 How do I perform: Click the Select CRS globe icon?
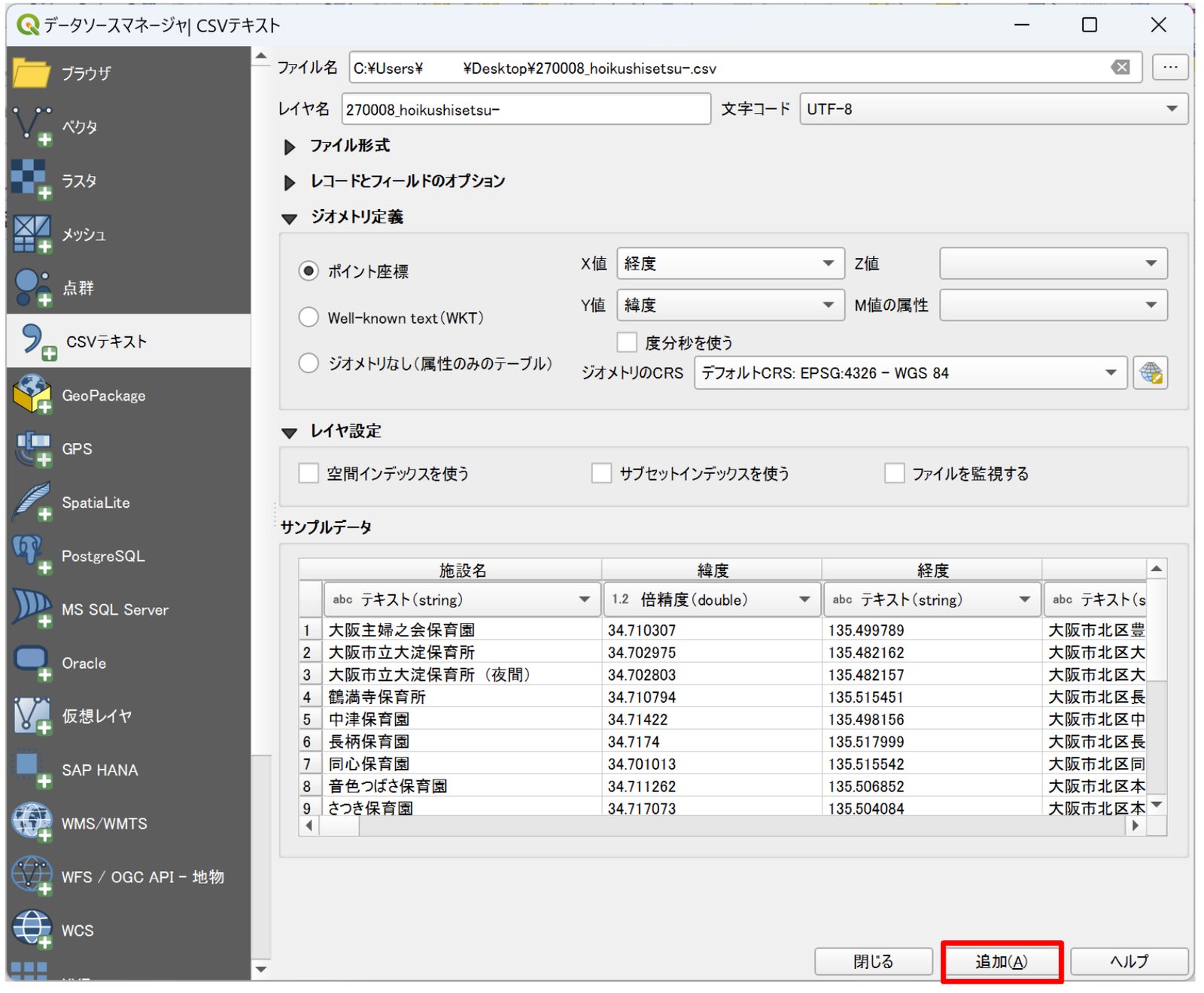[1151, 373]
